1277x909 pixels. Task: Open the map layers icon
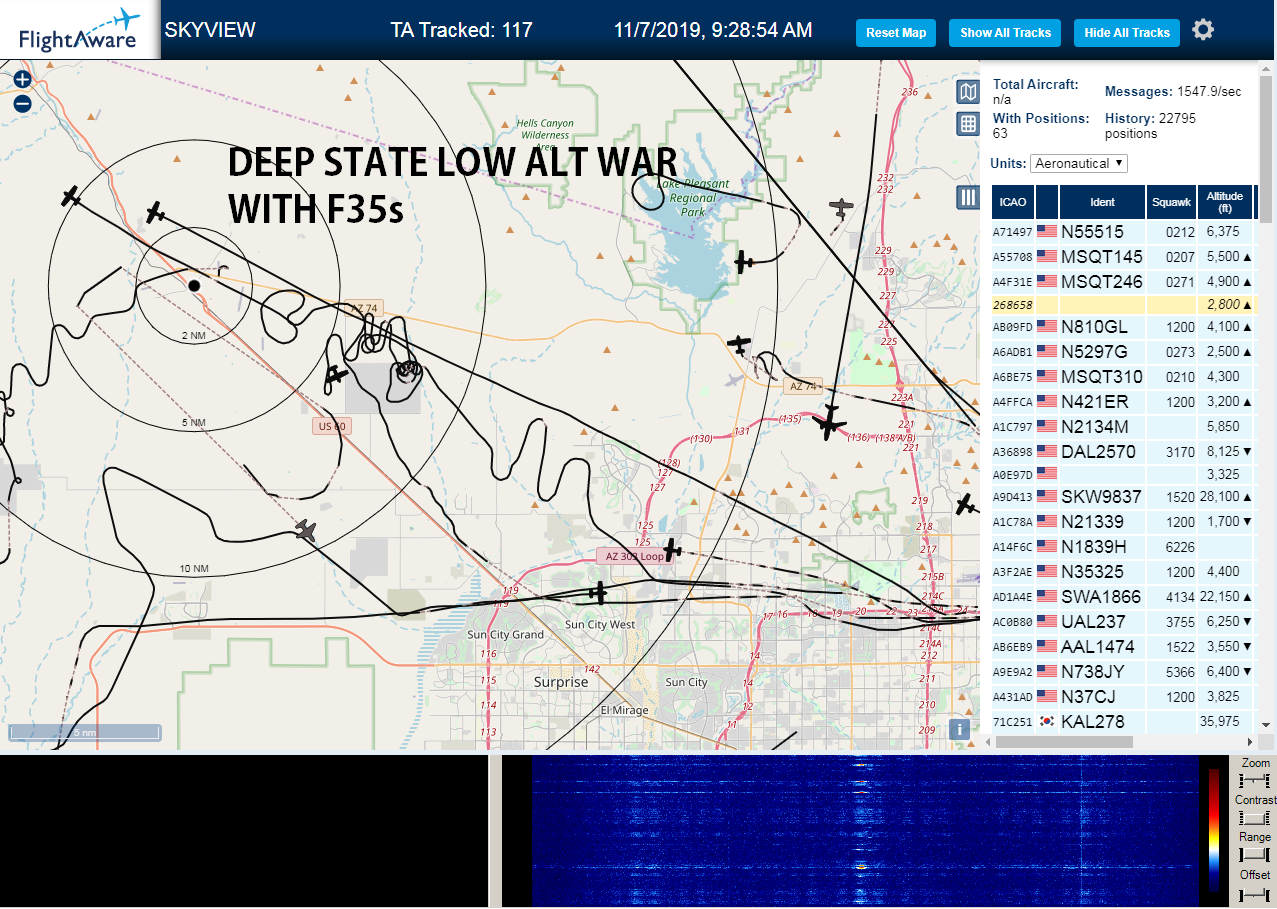pos(967,93)
